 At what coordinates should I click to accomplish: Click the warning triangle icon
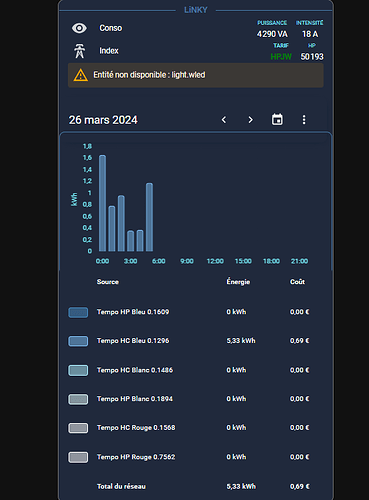[80, 75]
